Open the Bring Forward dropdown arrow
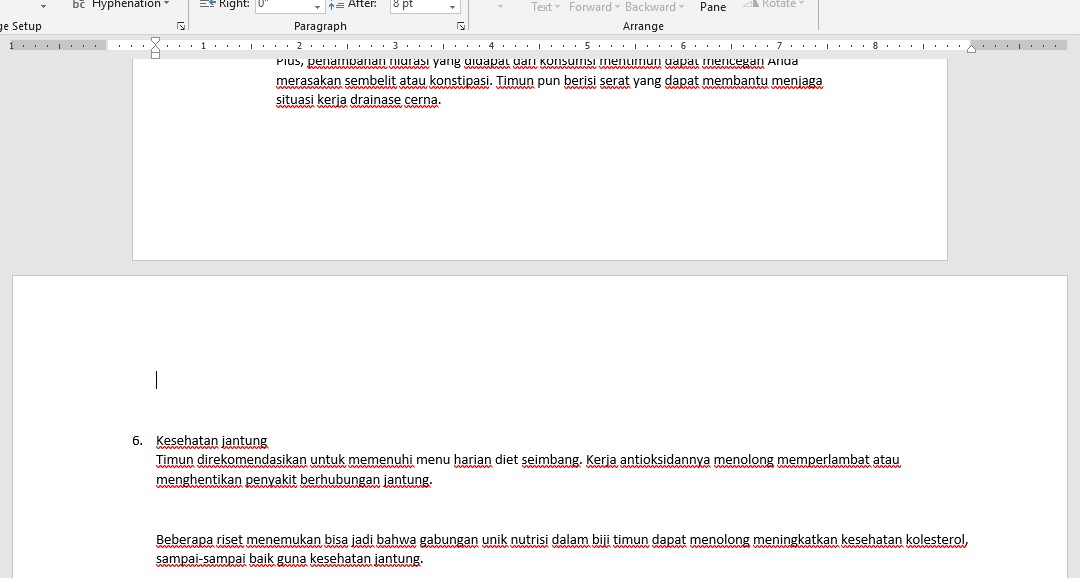 tap(617, 7)
